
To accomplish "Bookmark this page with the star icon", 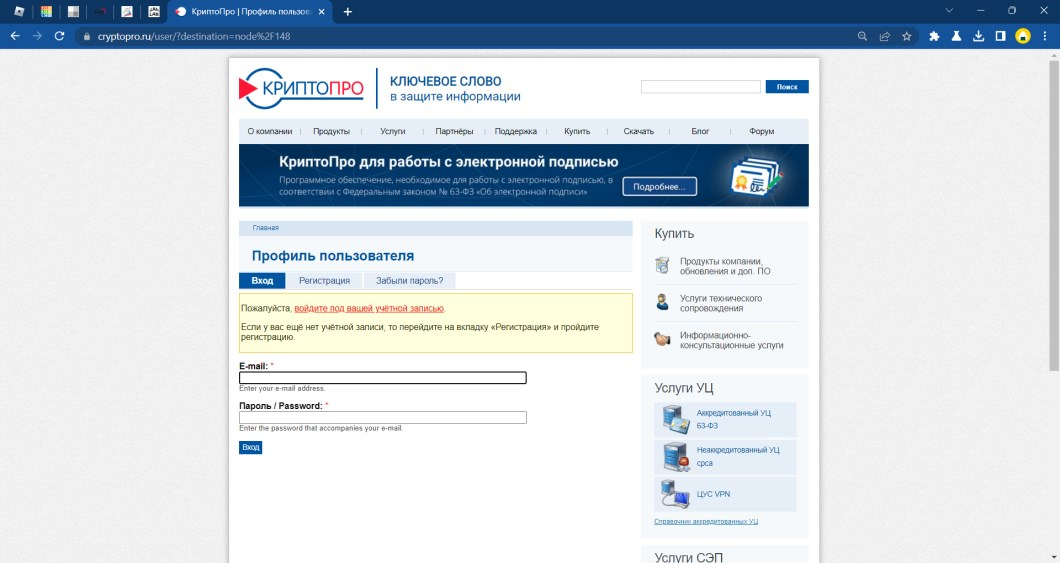I will [x=907, y=36].
